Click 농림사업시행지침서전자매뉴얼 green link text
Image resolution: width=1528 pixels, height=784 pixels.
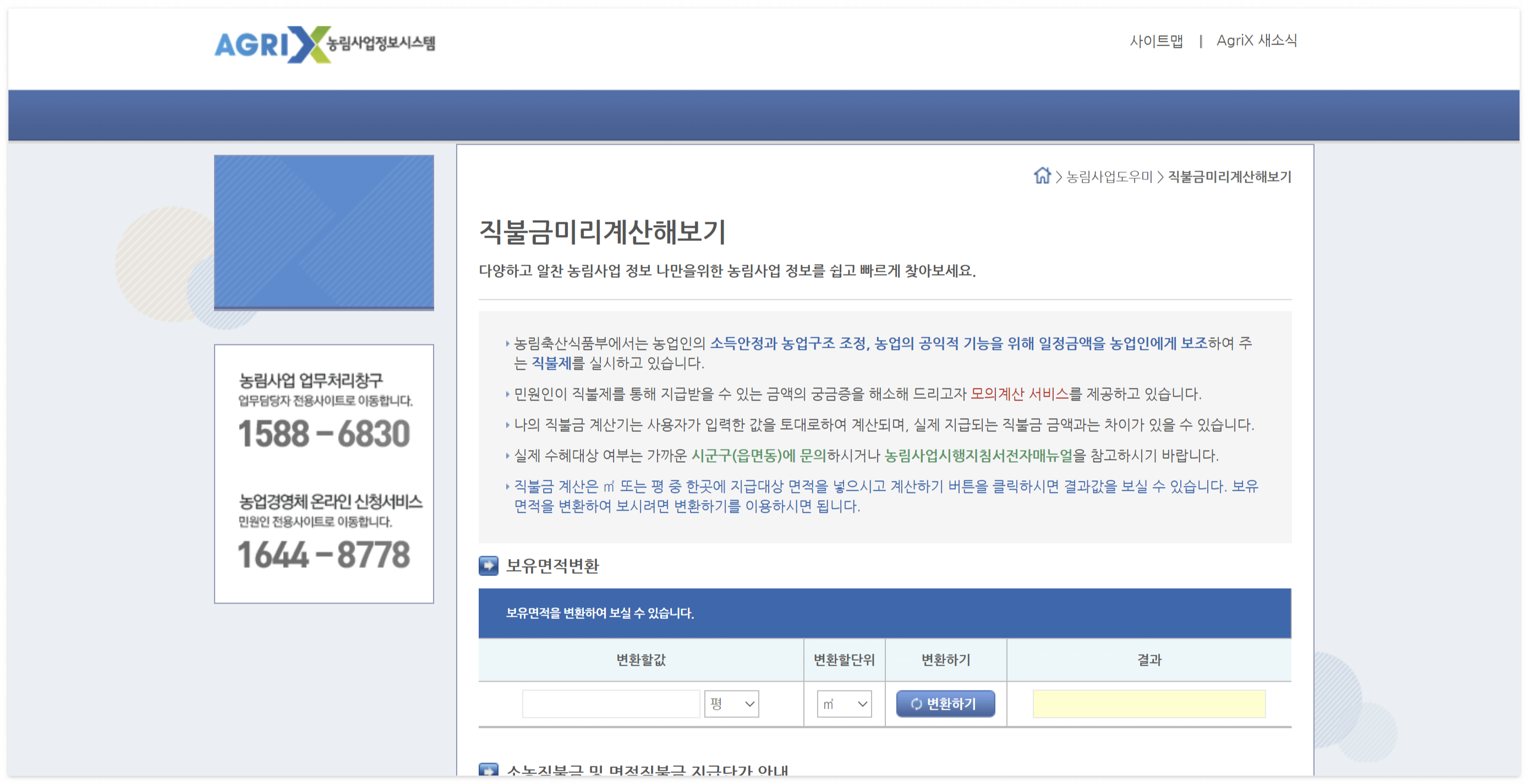[978, 456]
